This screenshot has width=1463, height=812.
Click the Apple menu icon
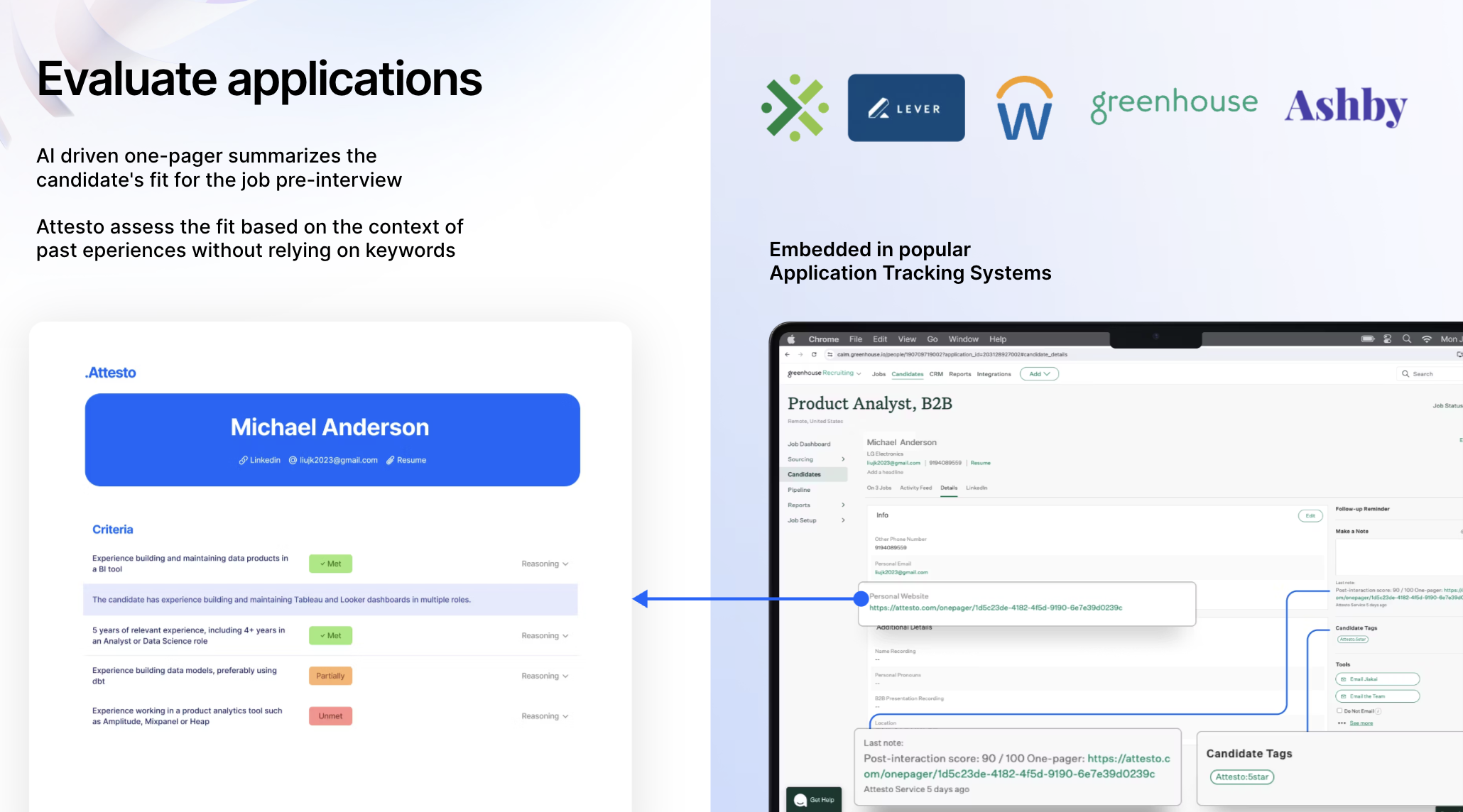[x=791, y=339]
